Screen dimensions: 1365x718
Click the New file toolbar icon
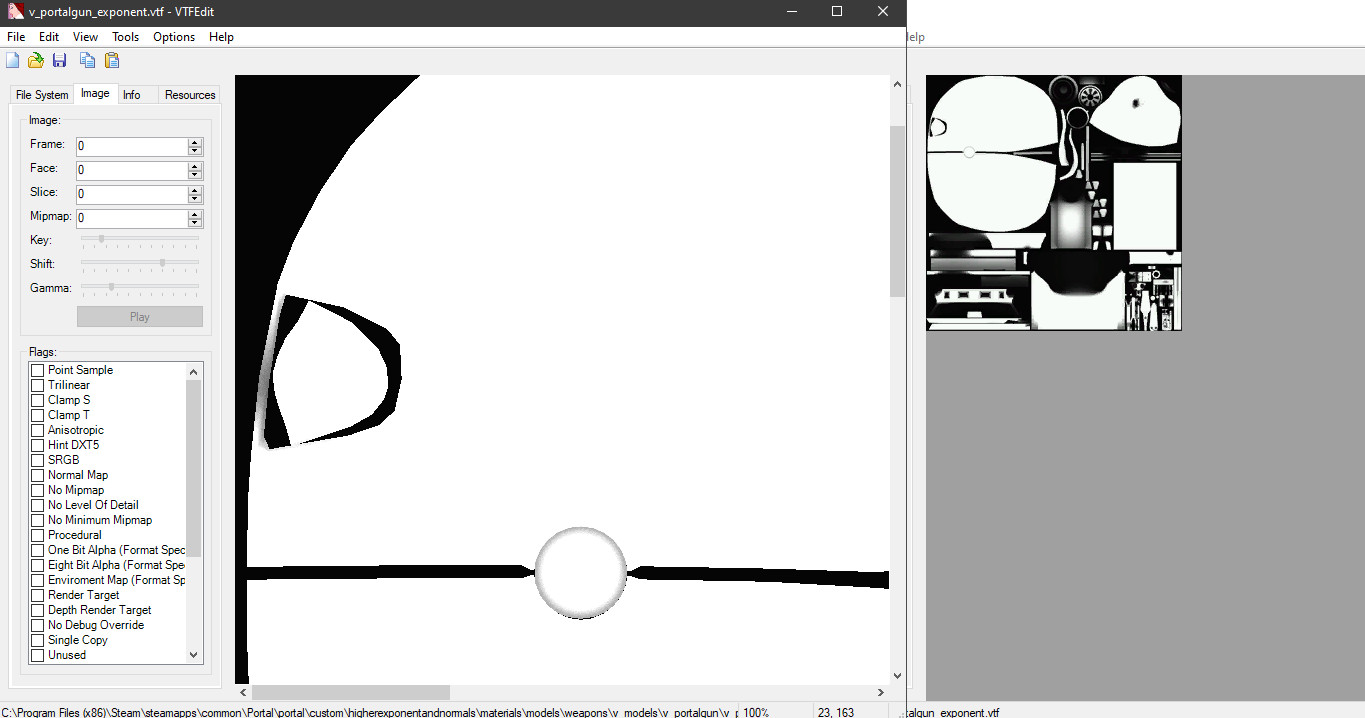[x=13, y=61]
